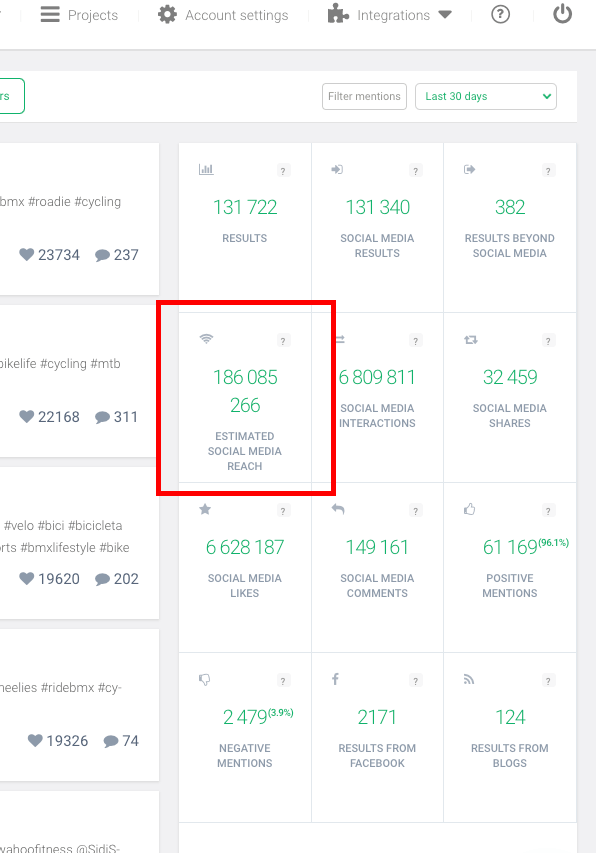Viewport: 596px width, 853px height.
Task: Click the Facebook icon for Results from Facebook
Action: click(x=336, y=679)
